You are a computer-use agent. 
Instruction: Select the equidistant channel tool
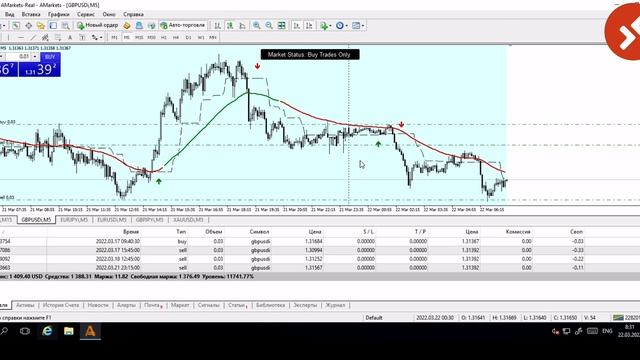click(45, 38)
